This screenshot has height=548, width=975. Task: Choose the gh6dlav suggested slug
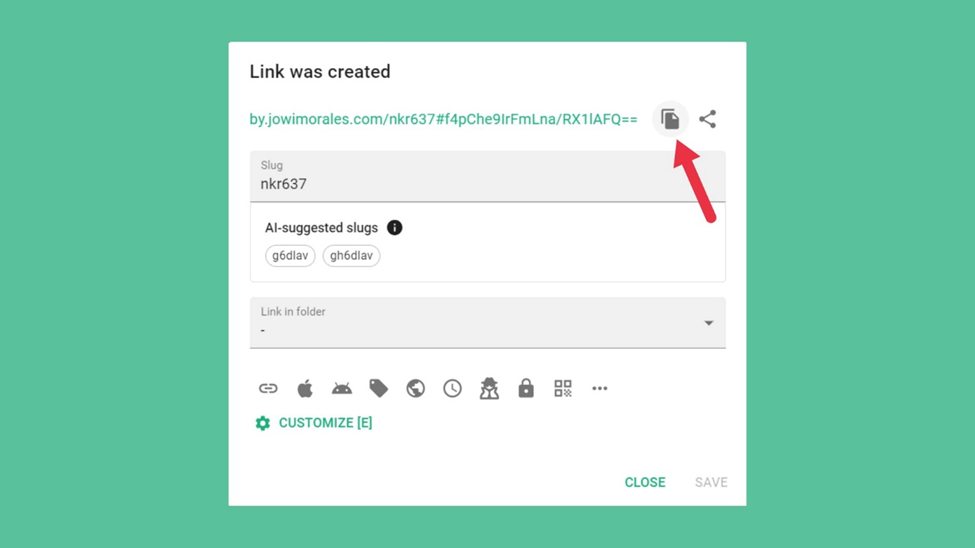click(x=351, y=256)
